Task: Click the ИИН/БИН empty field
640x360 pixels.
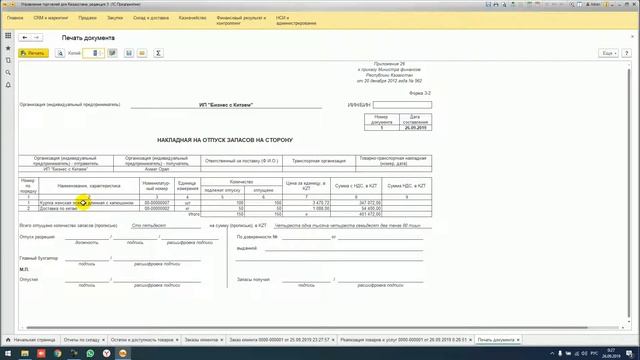Action: click(x=402, y=105)
